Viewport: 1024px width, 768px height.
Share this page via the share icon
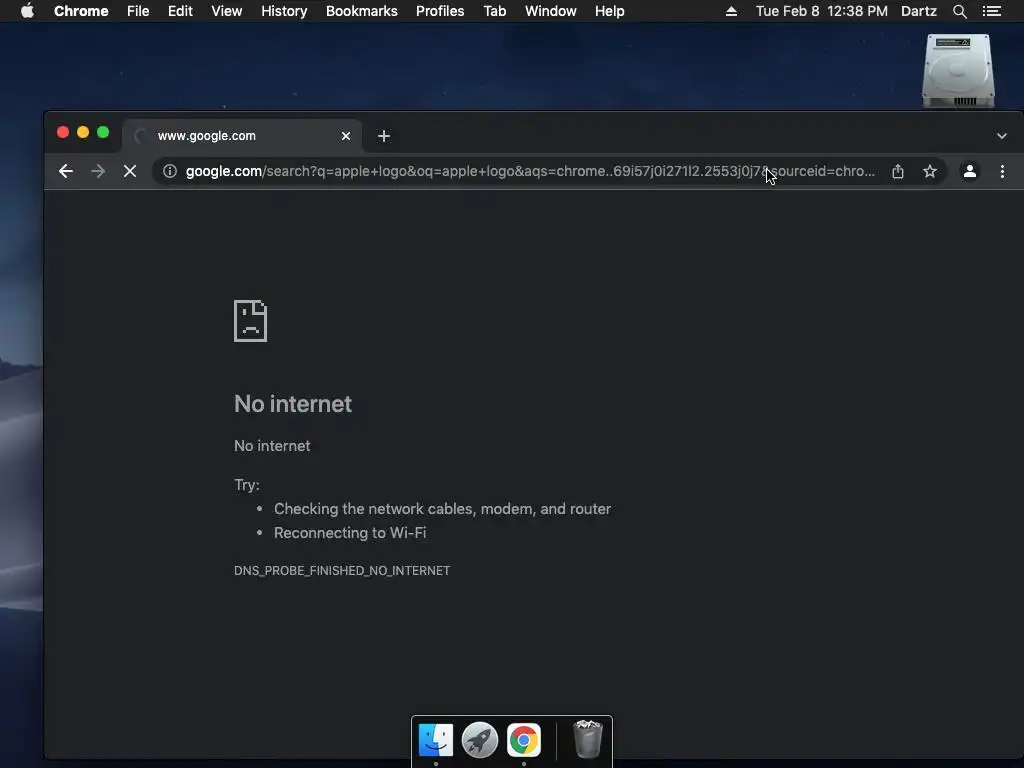tap(898, 171)
